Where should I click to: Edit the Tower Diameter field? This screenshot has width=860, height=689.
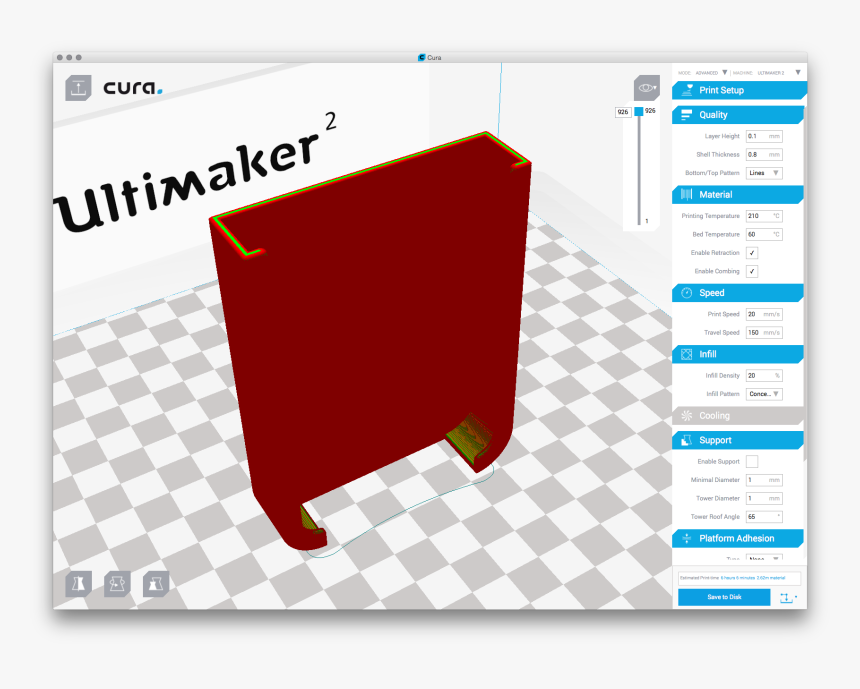pyautogui.click(x=764, y=498)
